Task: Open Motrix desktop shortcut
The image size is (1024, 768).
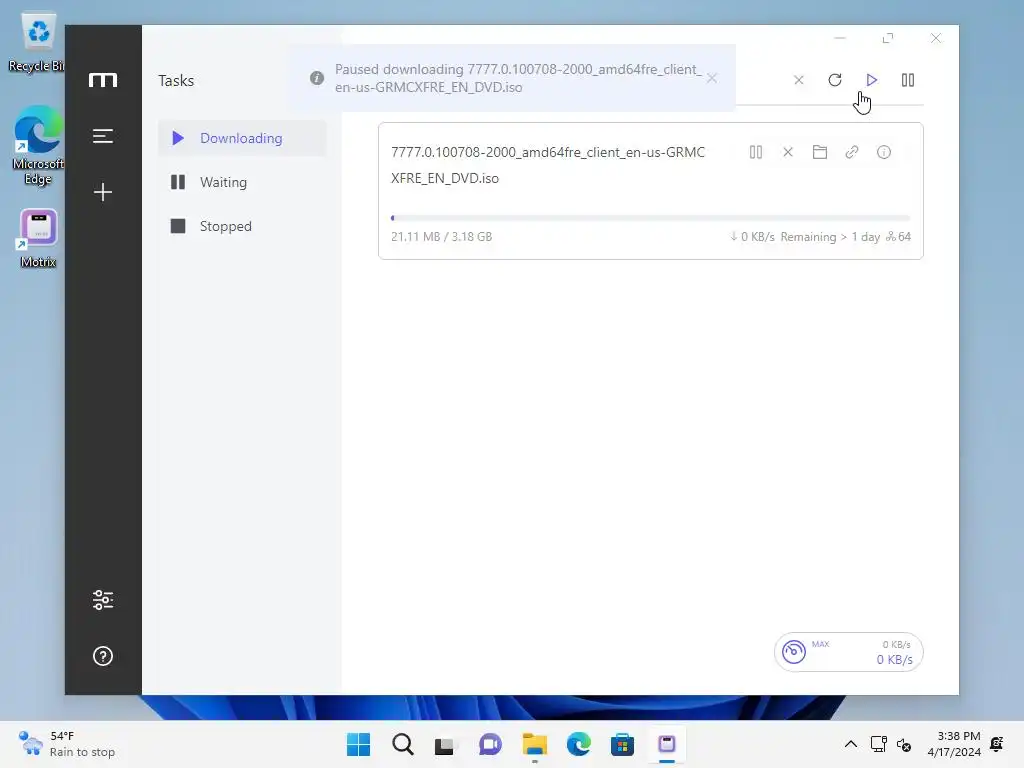Action: (38, 239)
